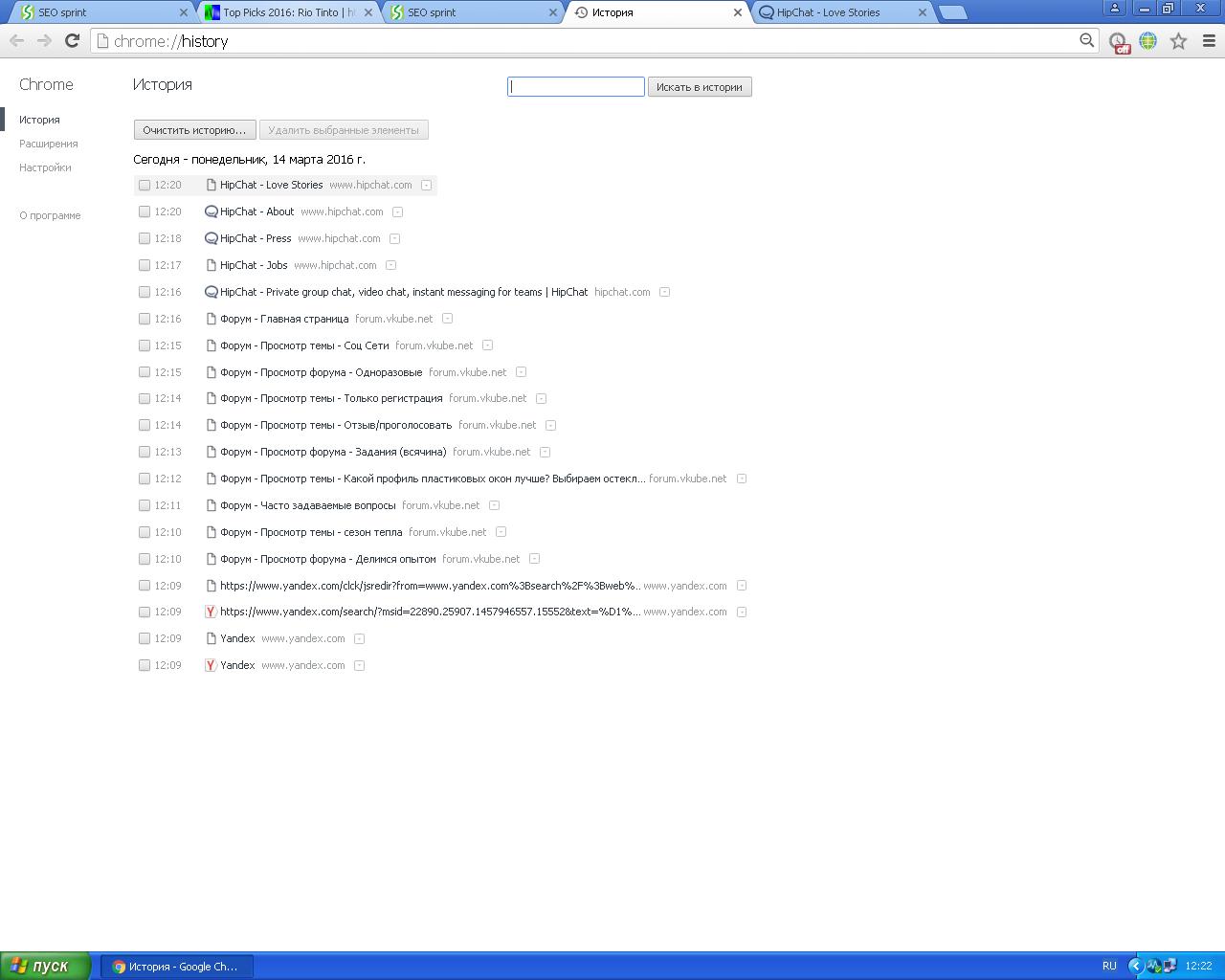Viewport: 1225px width, 980px height.
Task: Focus the history search text field
Action: (576, 87)
